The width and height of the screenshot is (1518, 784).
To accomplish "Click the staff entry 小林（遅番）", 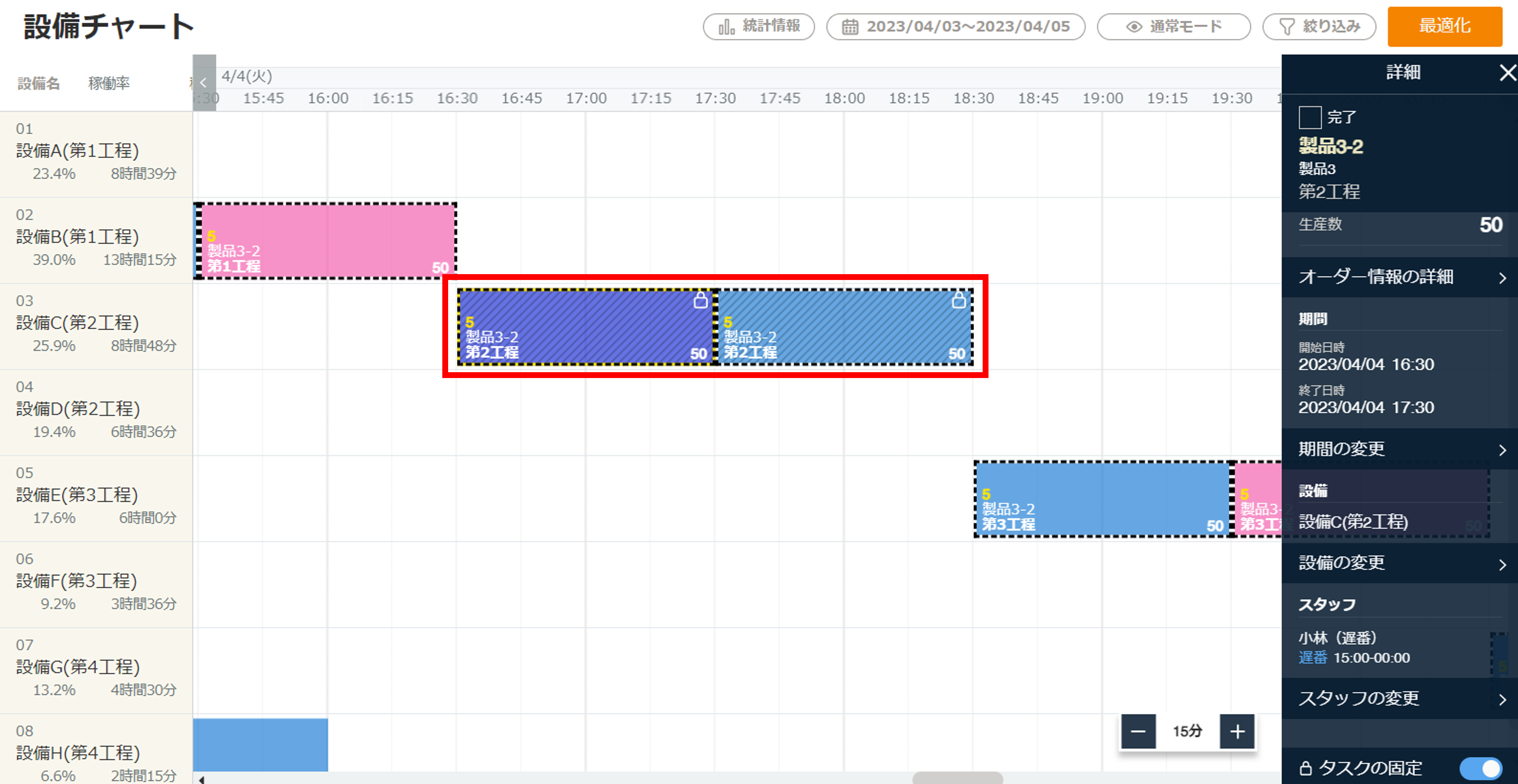I will [x=1338, y=638].
